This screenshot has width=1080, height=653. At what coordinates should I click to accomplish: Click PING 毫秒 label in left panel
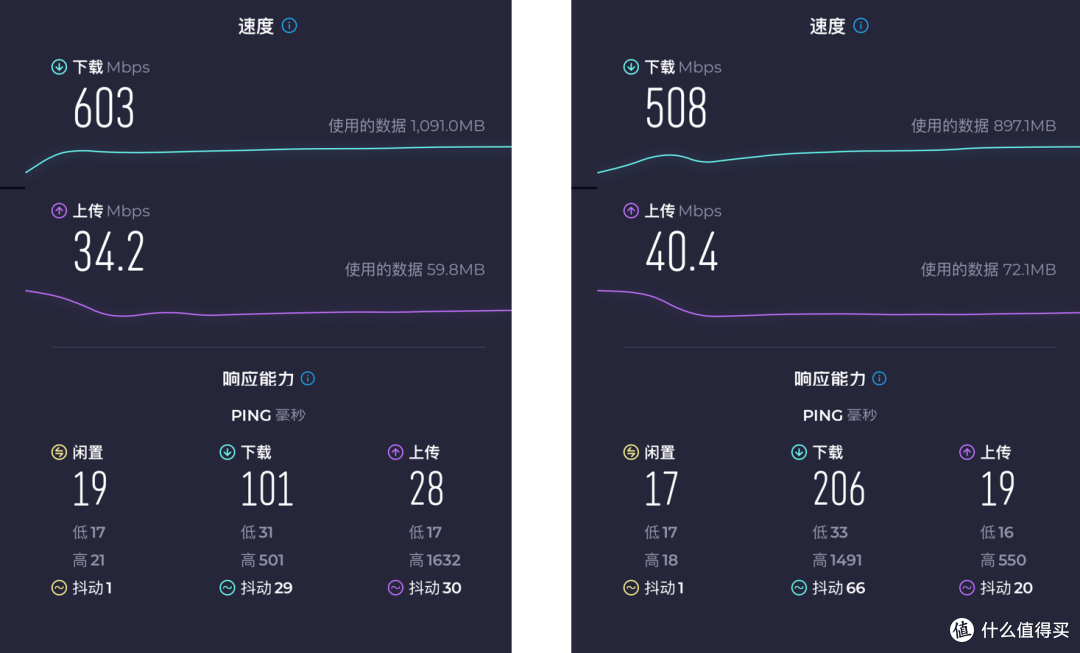268,415
